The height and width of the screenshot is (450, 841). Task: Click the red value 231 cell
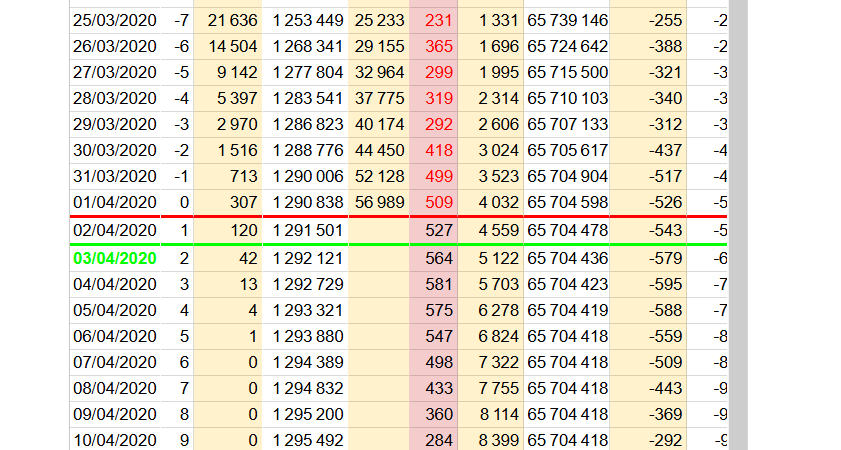(433, 20)
